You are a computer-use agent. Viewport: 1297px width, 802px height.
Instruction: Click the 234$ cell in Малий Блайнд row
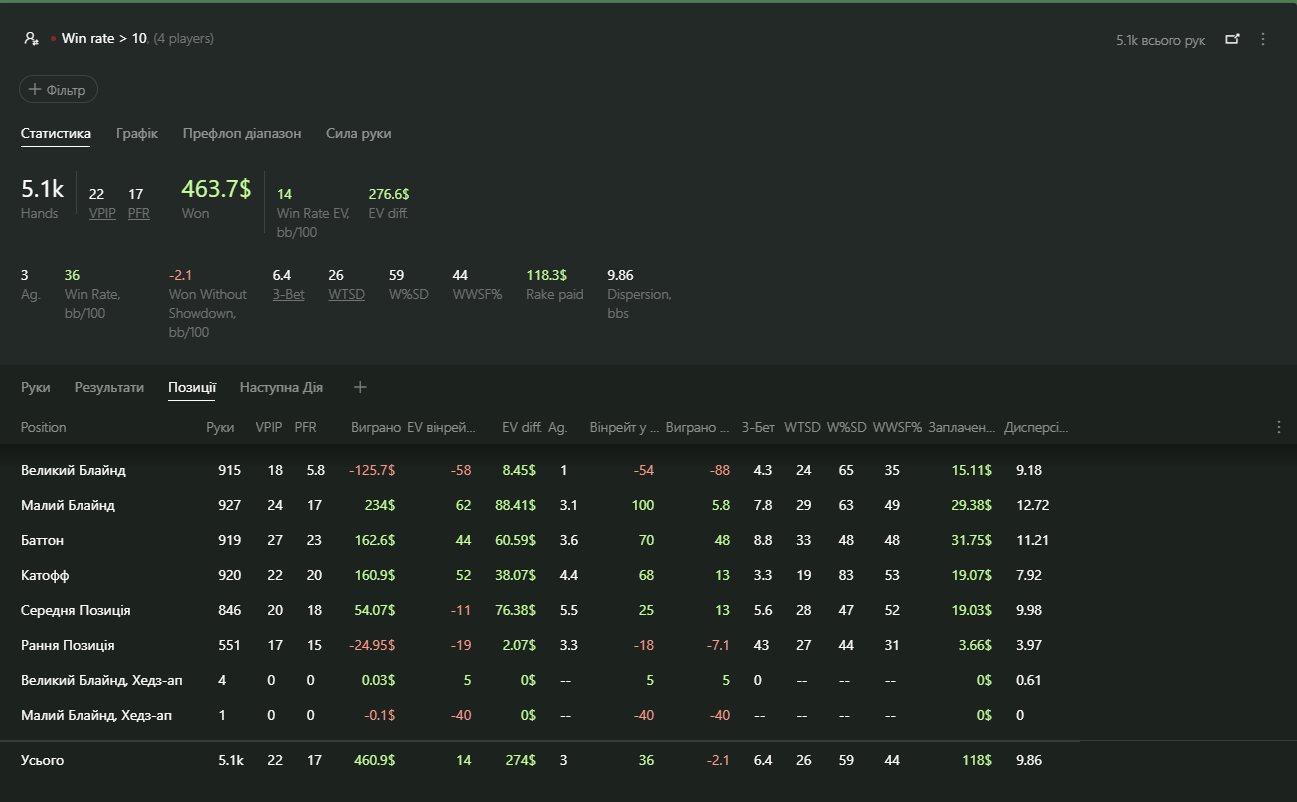click(380, 505)
